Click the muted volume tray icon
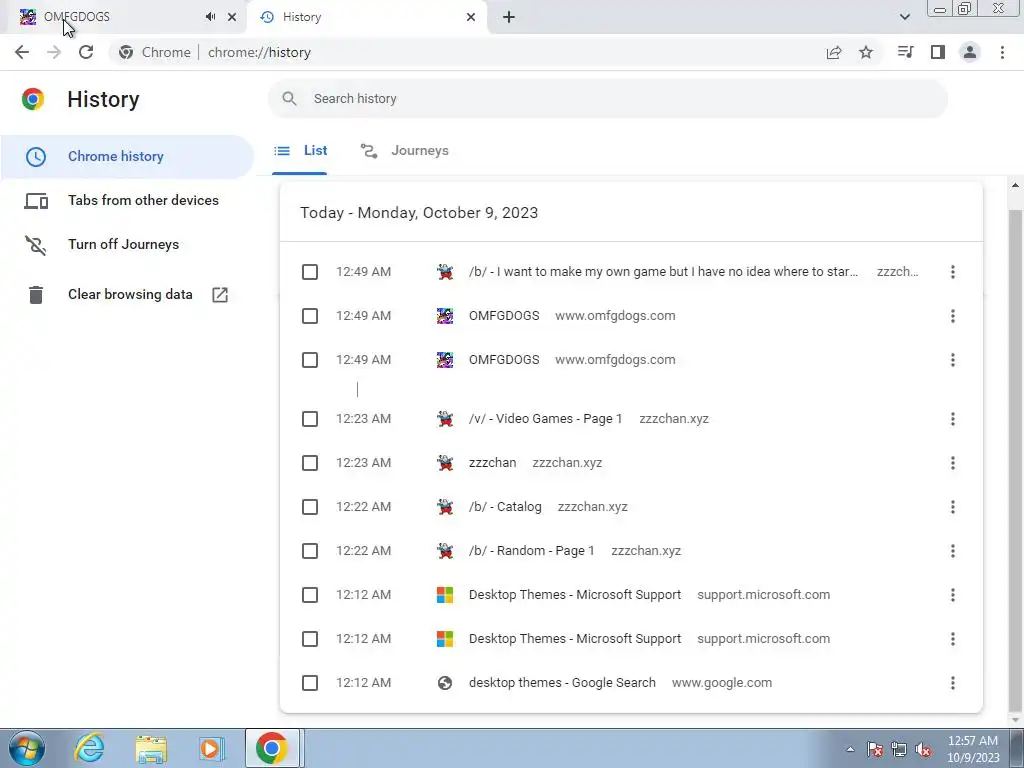1024x768 pixels. click(x=923, y=750)
